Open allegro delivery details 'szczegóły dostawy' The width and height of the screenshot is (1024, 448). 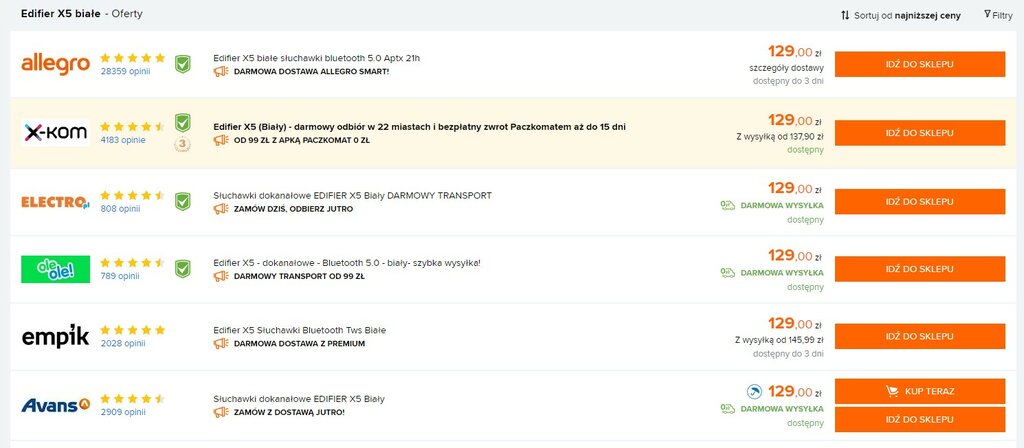[786, 67]
